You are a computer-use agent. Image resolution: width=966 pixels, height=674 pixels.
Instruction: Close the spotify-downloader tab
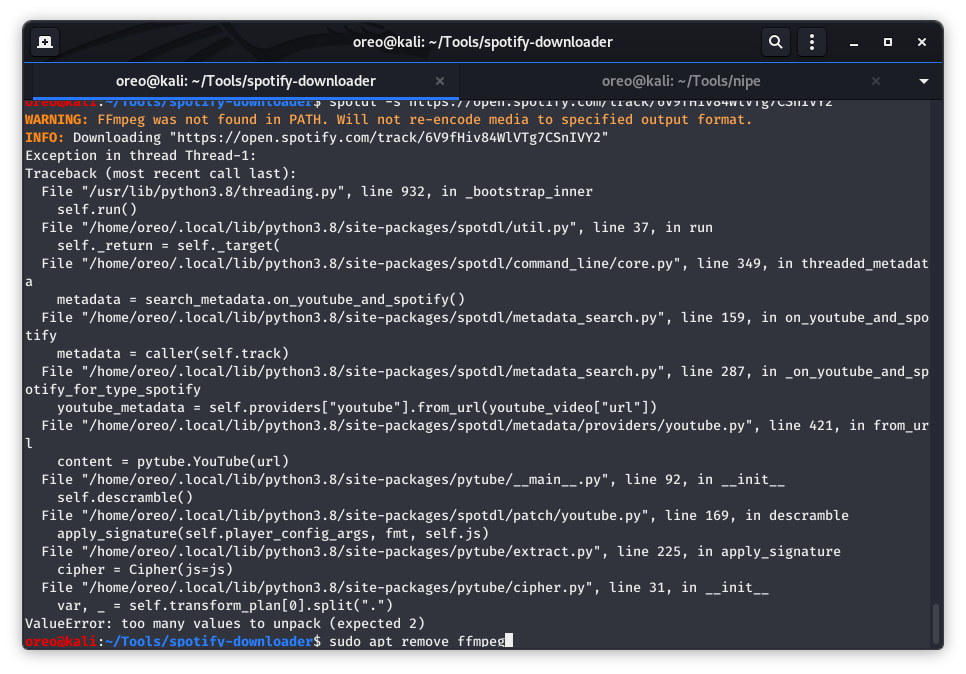(440, 81)
